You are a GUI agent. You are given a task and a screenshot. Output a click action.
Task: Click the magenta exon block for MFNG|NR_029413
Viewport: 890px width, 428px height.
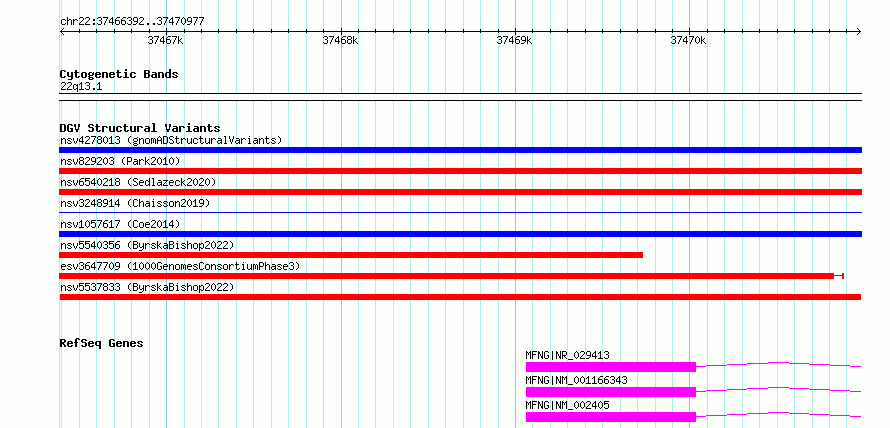[611, 367]
